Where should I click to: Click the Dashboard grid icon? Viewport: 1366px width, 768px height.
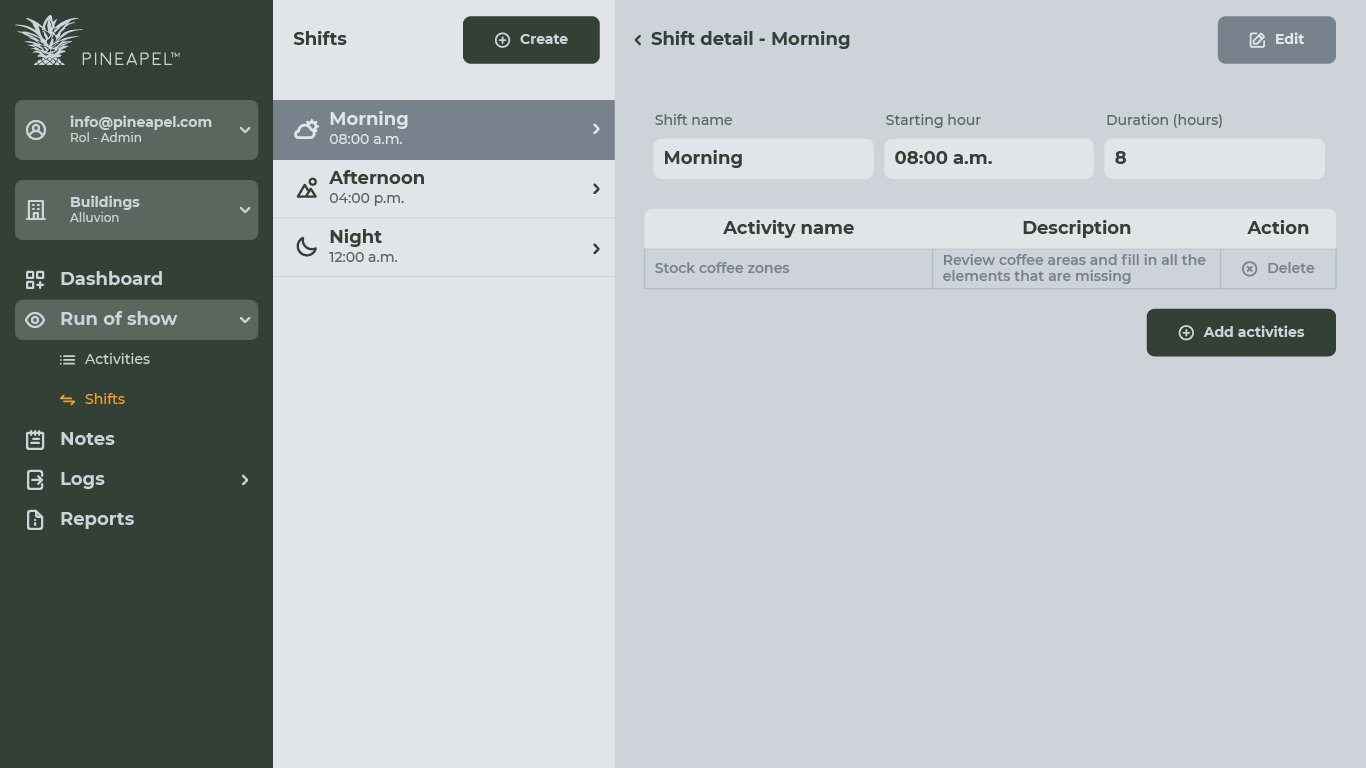click(x=35, y=279)
